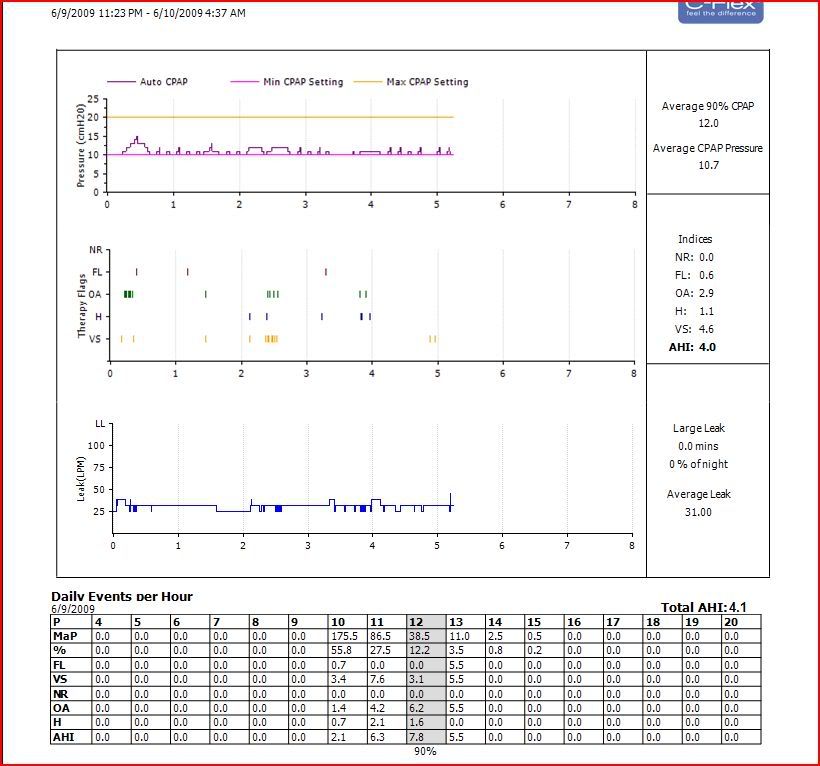820x766 pixels.
Task: Click the single FL flag marker after hour 3
Action: 326,272
